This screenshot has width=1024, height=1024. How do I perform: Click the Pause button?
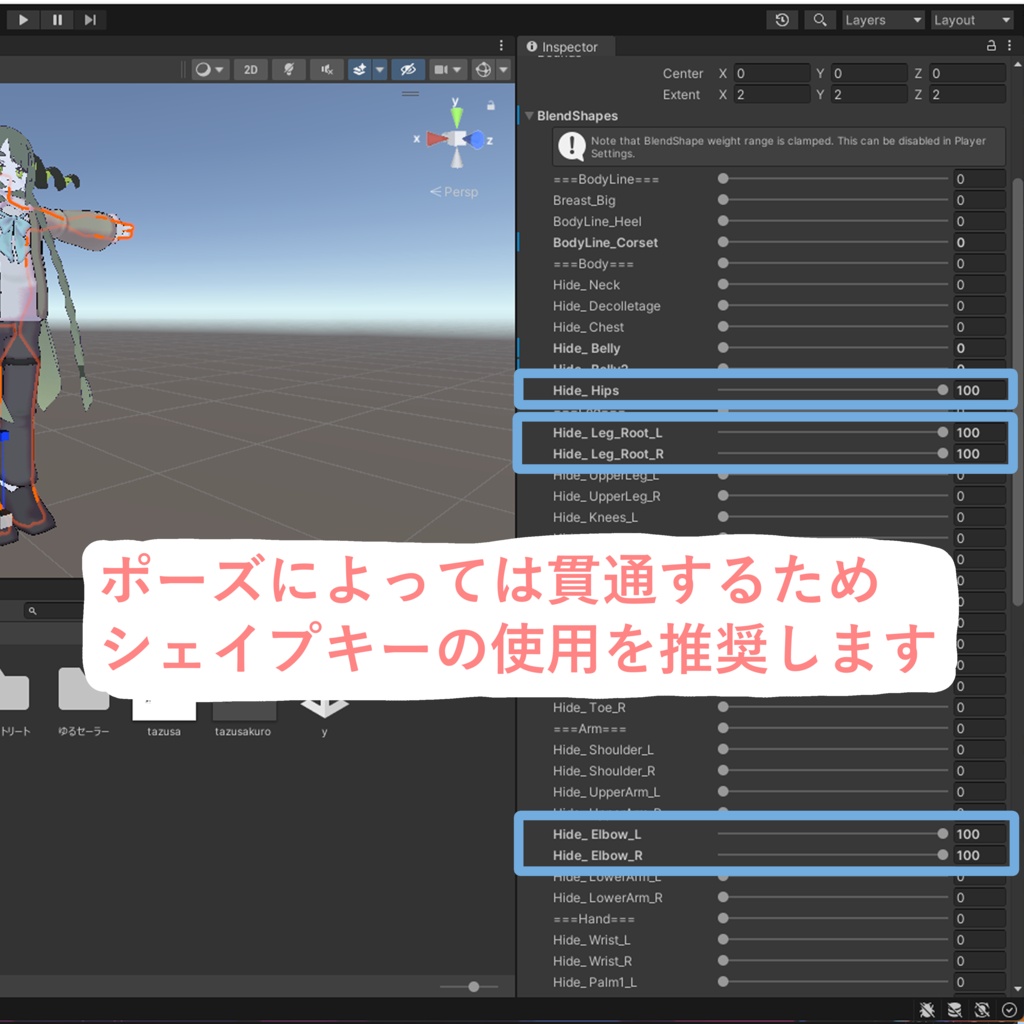pyautogui.click(x=57, y=20)
